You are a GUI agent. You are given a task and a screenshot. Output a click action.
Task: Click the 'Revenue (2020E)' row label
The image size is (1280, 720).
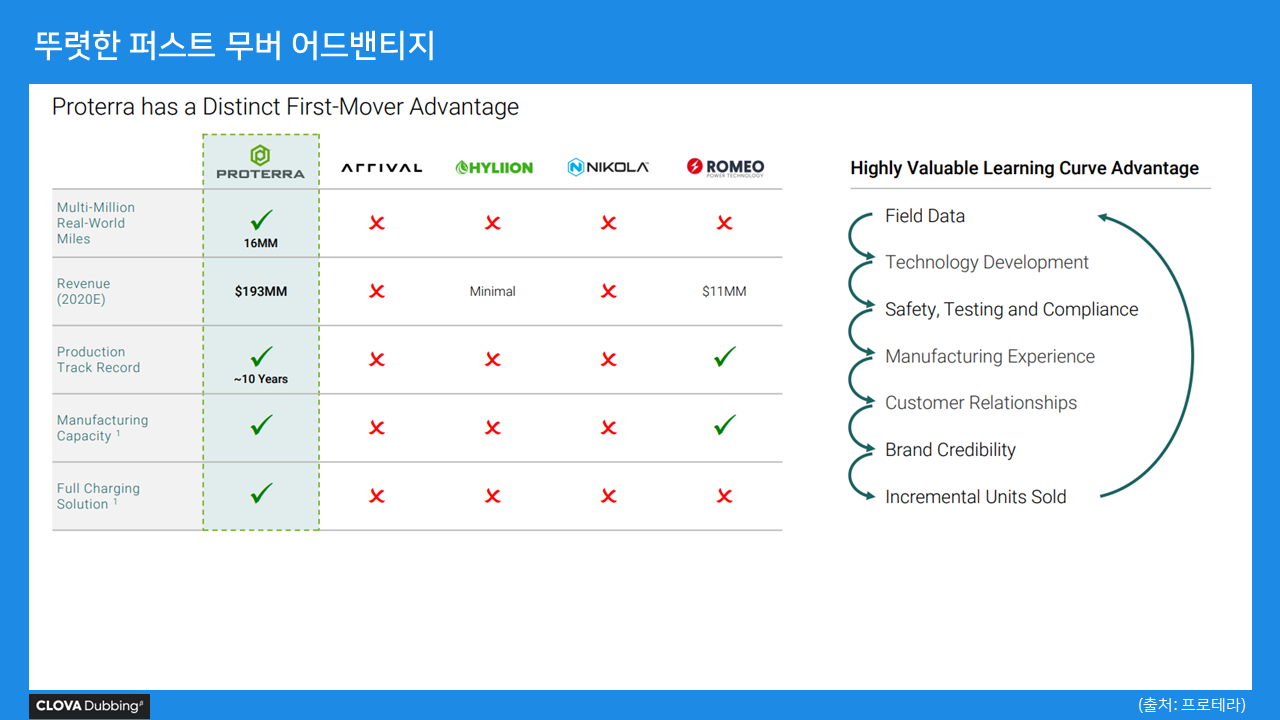83,291
